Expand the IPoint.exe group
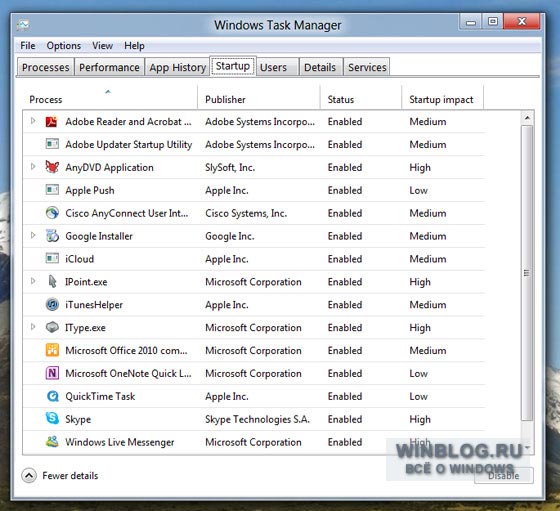 [x=33, y=281]
